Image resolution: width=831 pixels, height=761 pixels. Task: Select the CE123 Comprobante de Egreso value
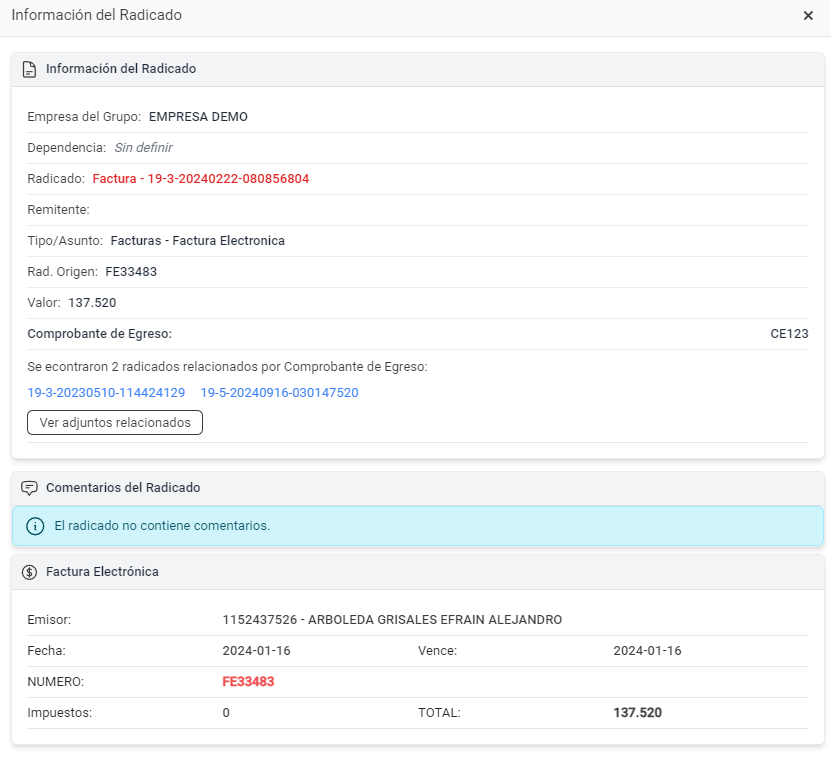click(x=788, y=334)
